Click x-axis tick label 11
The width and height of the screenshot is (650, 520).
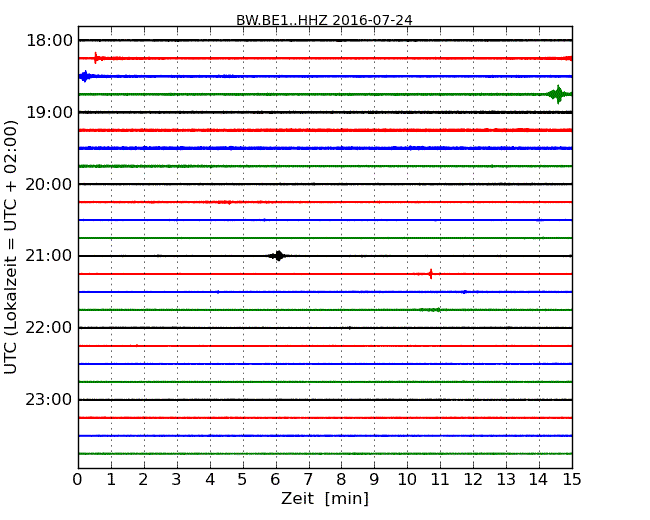click(440, 479)
